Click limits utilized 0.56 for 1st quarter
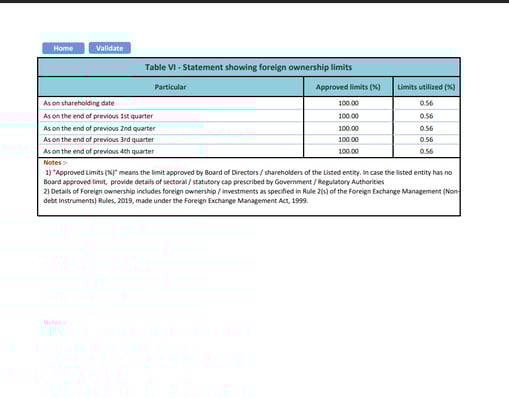This screenshot has height=398, width=509. tap(427, 116)
